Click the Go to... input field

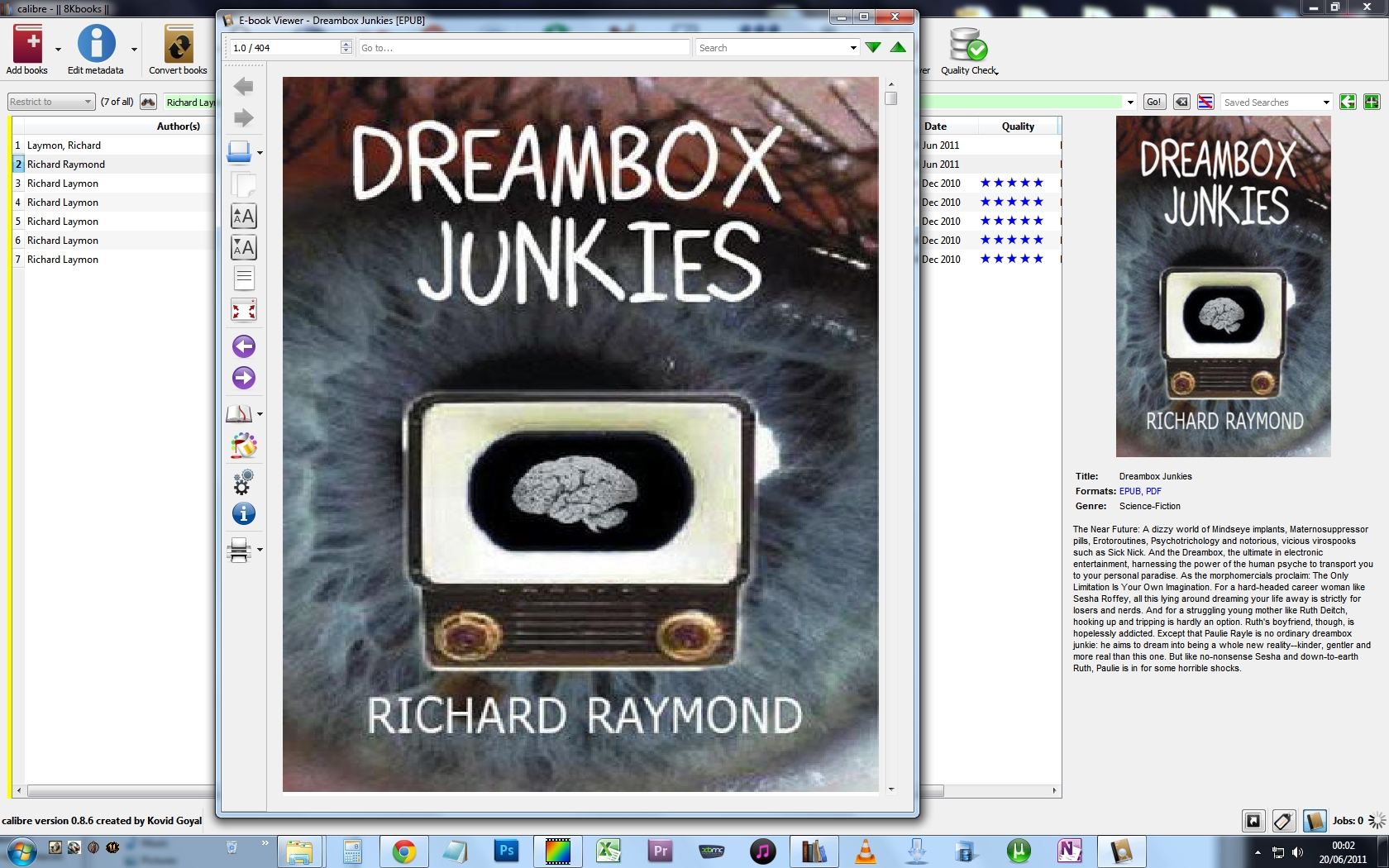click(x=523, y=48)
